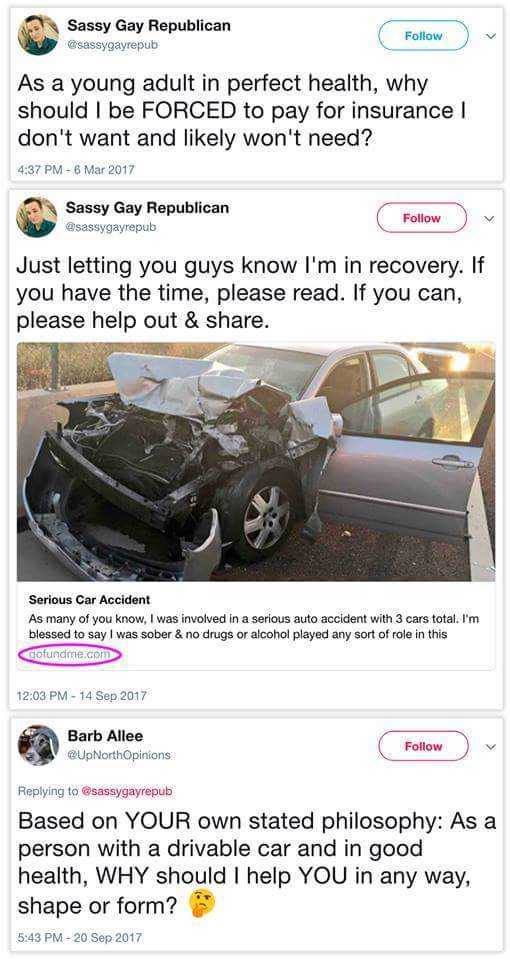Click Sassy Gay Republican avatar in first tweet
510x960 pixels.
pos(38,35)
